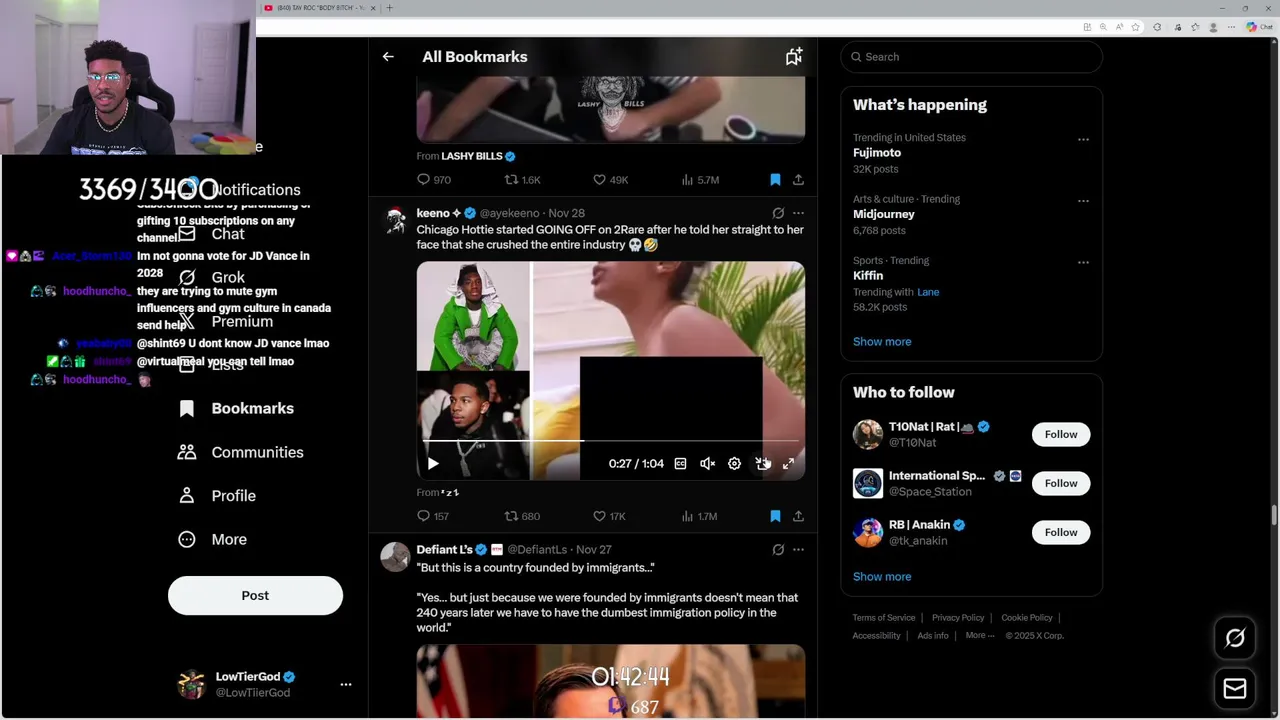Click the Grok icon on keeno's post
This screenshot has width=1280, height=720.
point(778,213)
